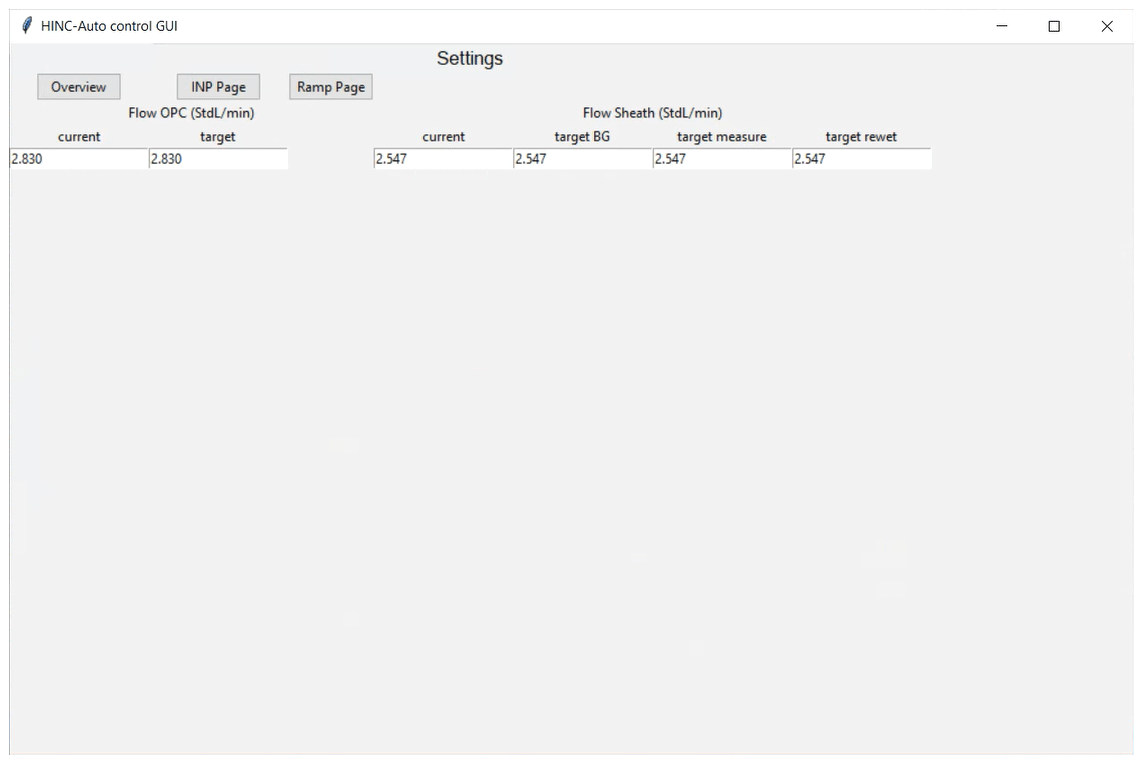The image size is (1144, 765).
Task: Click the HINC-Auto control GUI title text
Action: [x=109, y=26]
